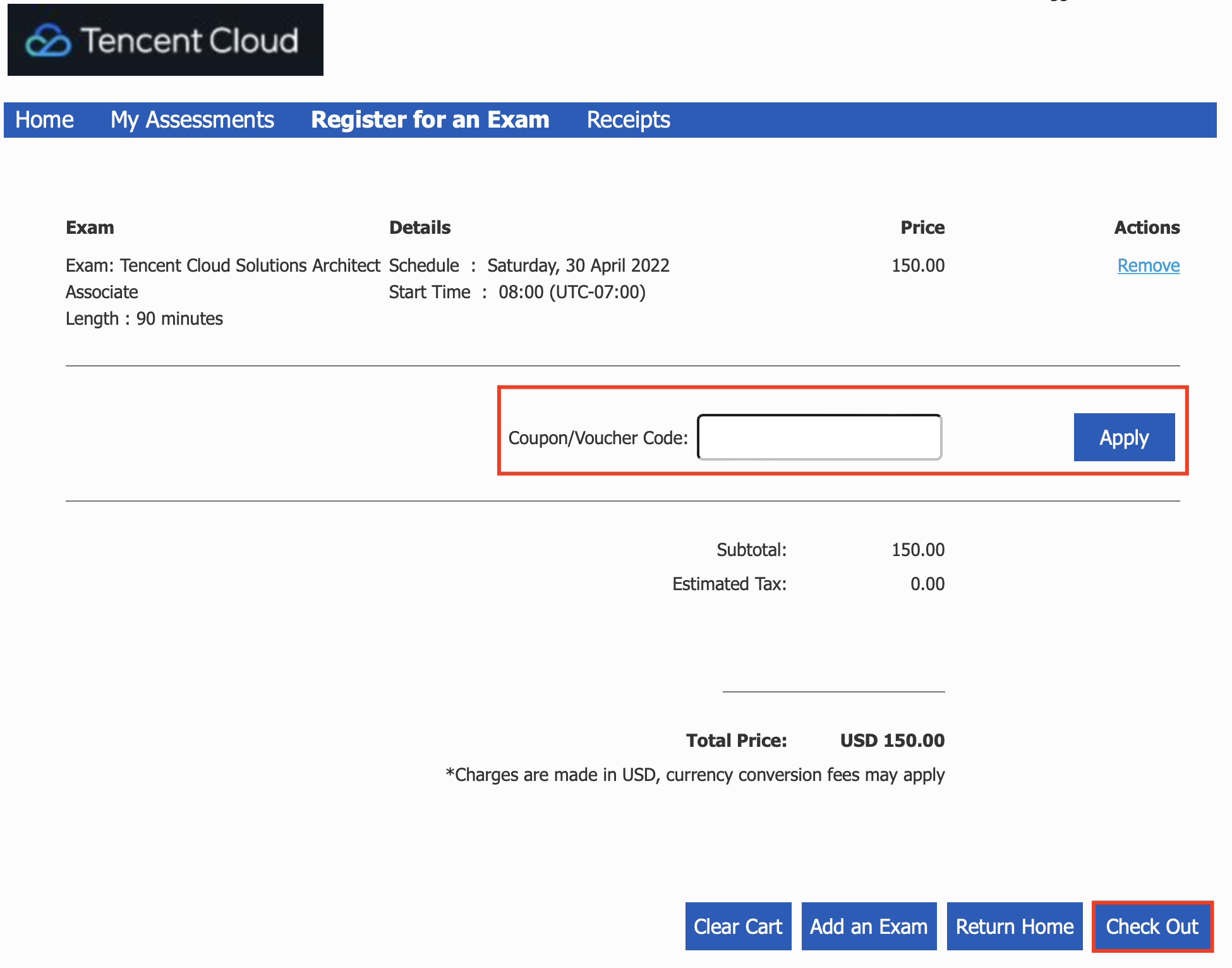
Task: Open the Receipts page
Action: 628,120
